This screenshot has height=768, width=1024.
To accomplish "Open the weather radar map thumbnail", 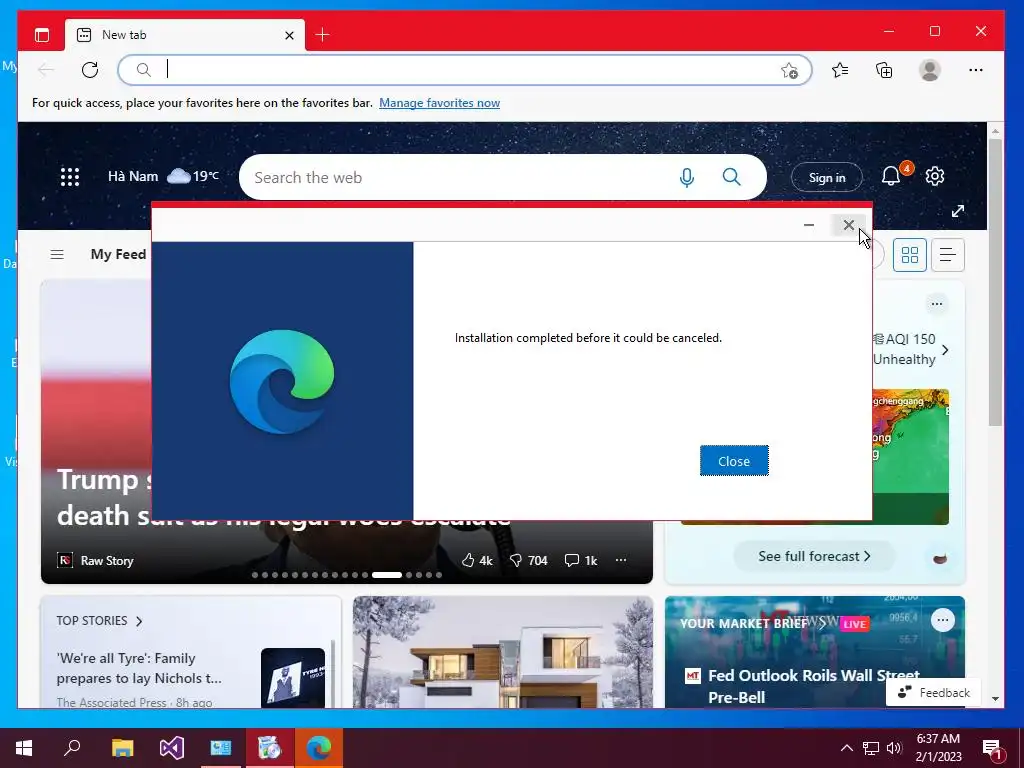I will tap(910, 457).
